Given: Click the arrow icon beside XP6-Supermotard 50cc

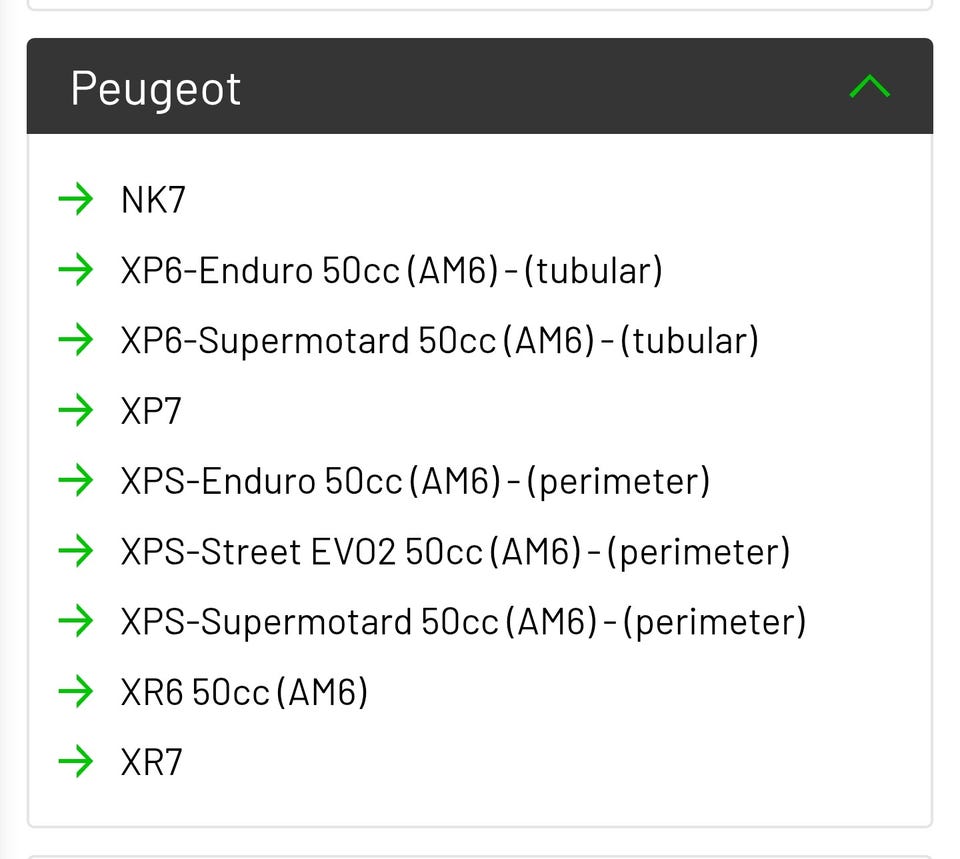Looking at the screenshot, I should [x=76, y=340].
